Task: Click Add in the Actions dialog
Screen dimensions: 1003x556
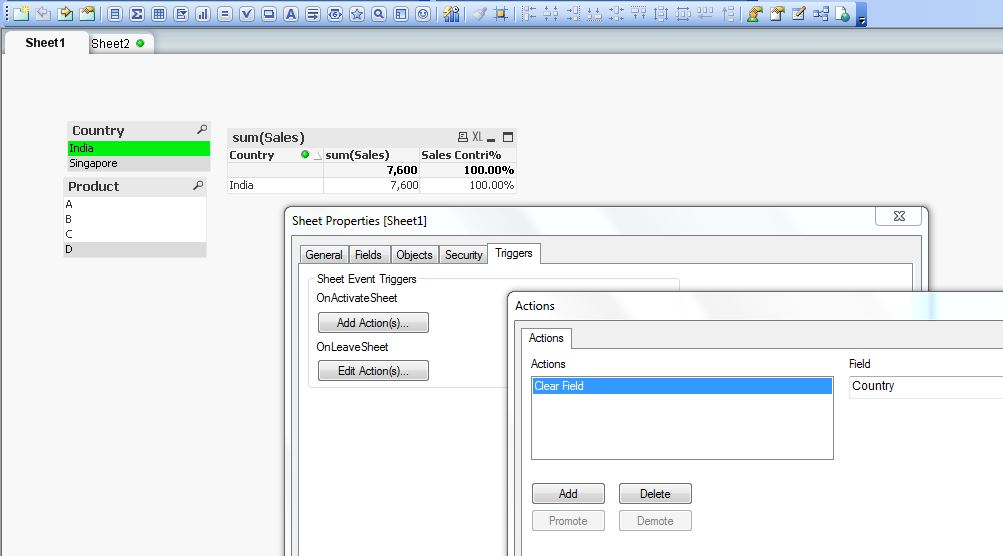Action: click(x=568, y=493)
